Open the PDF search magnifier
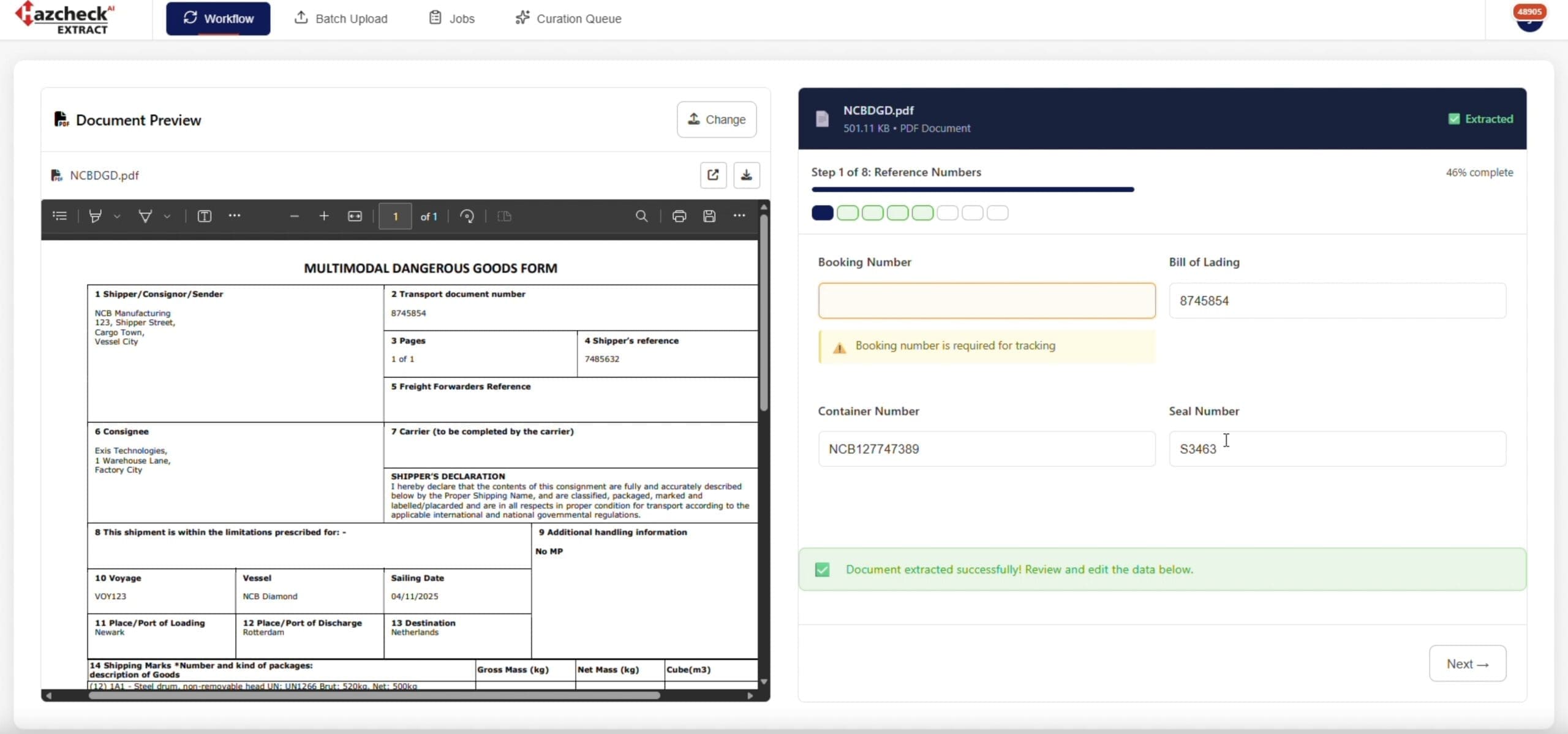The width and height of the screenshot is (1568, 734). pos(641,216)
